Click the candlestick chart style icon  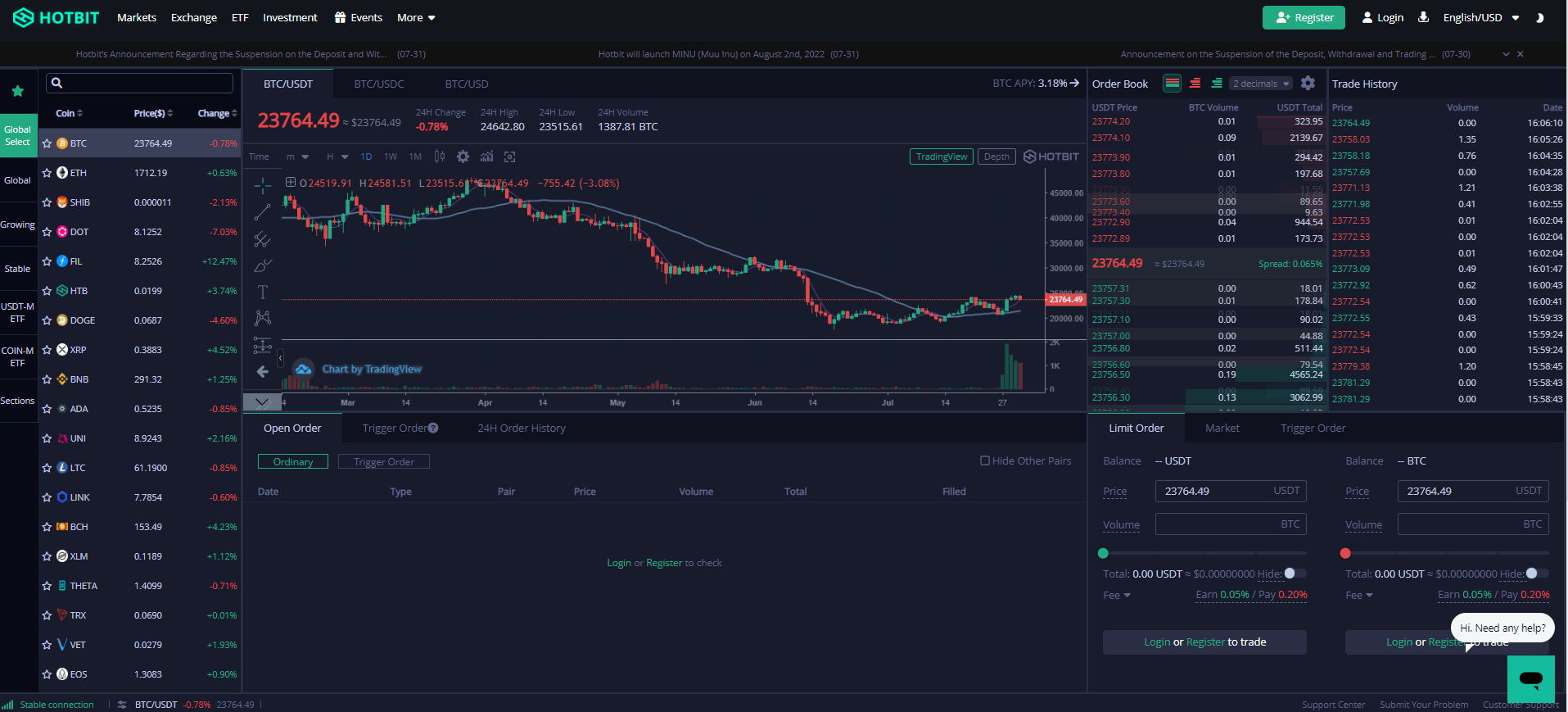point(440,156)
